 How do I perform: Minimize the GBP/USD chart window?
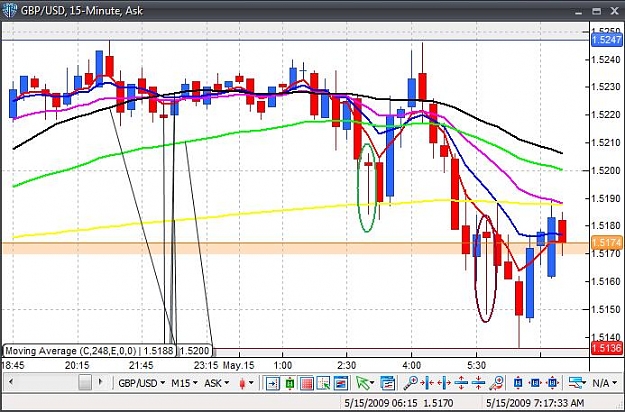(x=579, y=11)
